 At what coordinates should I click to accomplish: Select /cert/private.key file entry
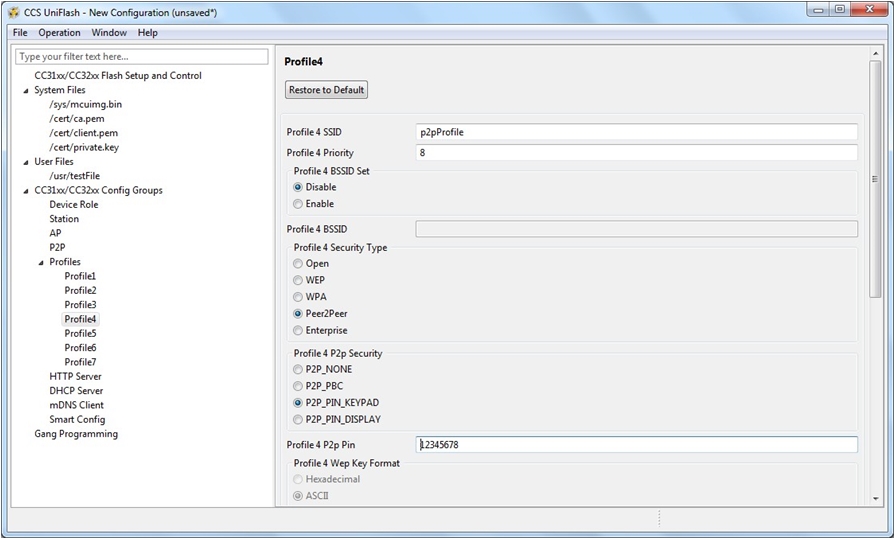pyautogui.click(x=84, y=147)
